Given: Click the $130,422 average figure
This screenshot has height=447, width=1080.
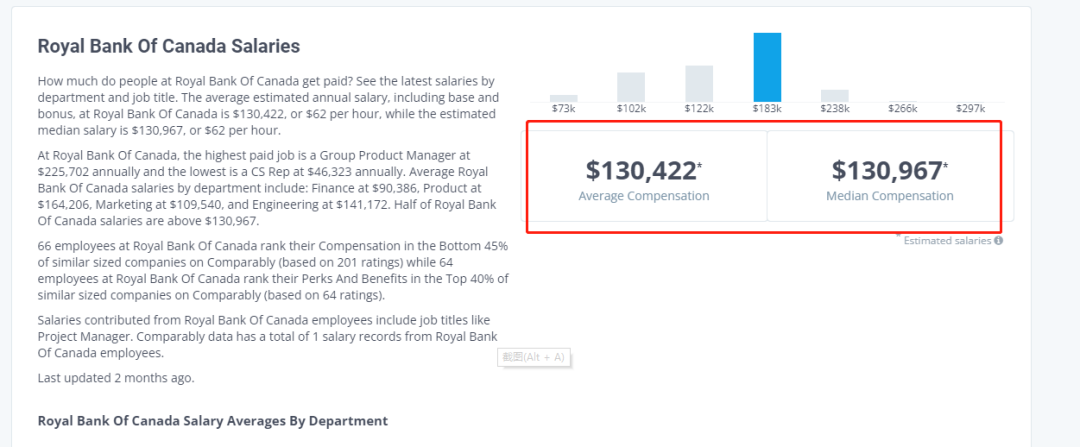Looking at the screenshot, I should pyautogui.click(x=643, y=170).
